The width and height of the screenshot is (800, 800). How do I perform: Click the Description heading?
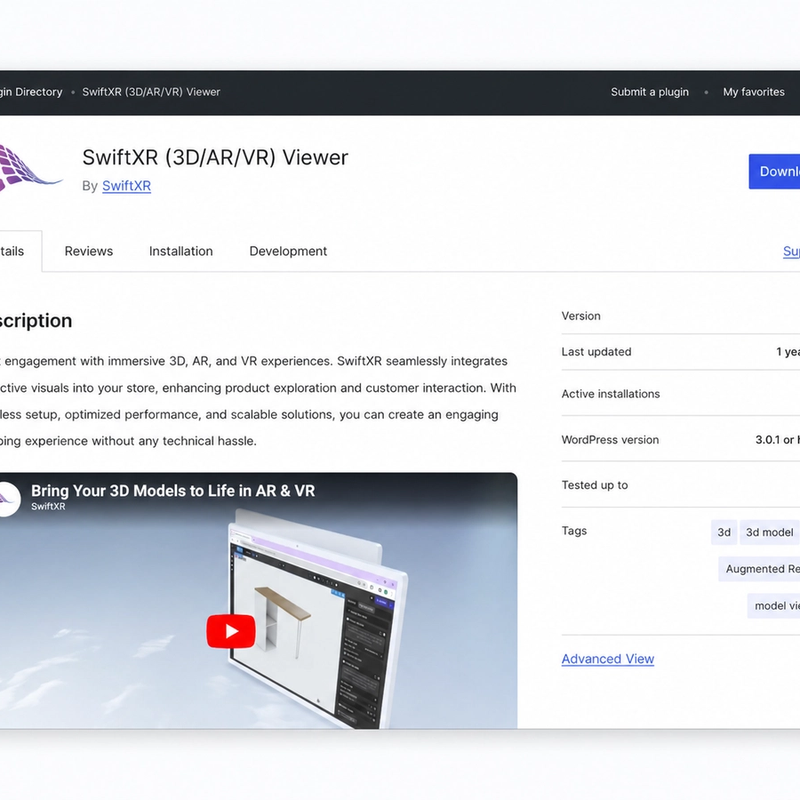36,321
